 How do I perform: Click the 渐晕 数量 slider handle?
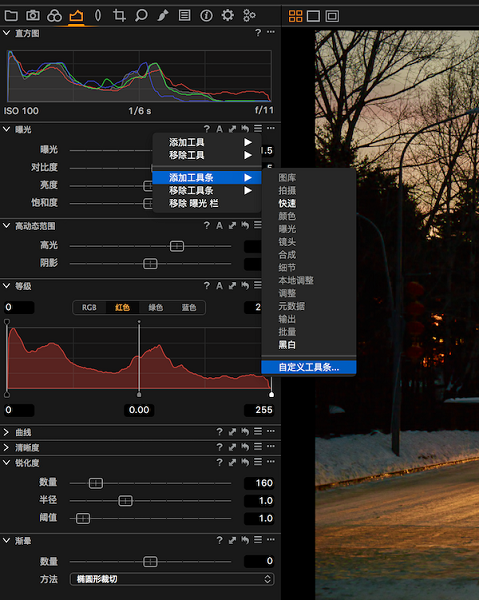(x=150, y=562)
